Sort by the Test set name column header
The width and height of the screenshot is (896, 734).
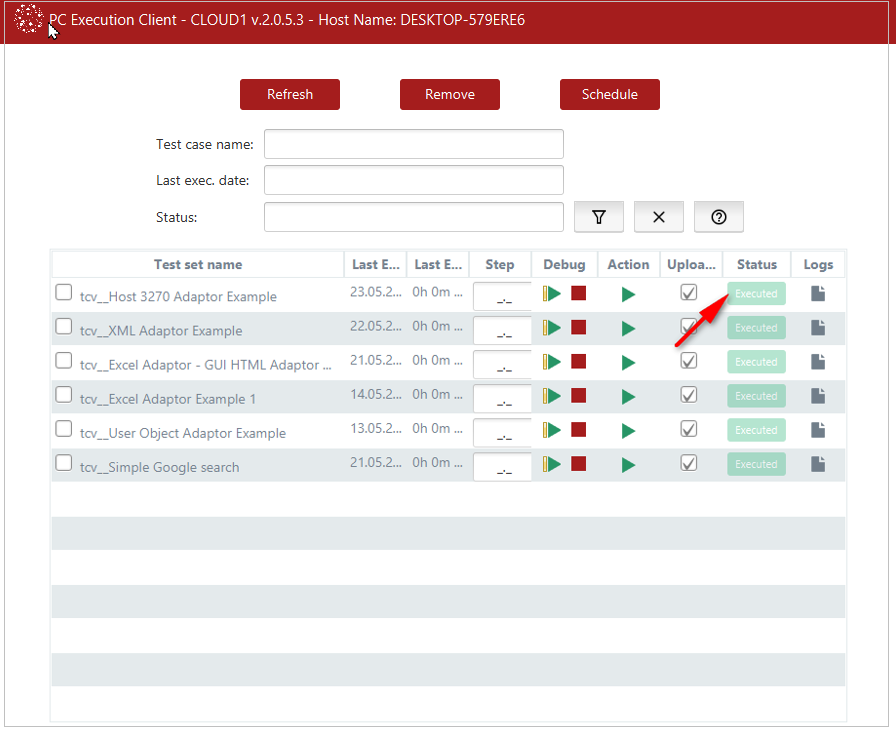[x=198, y=265]
